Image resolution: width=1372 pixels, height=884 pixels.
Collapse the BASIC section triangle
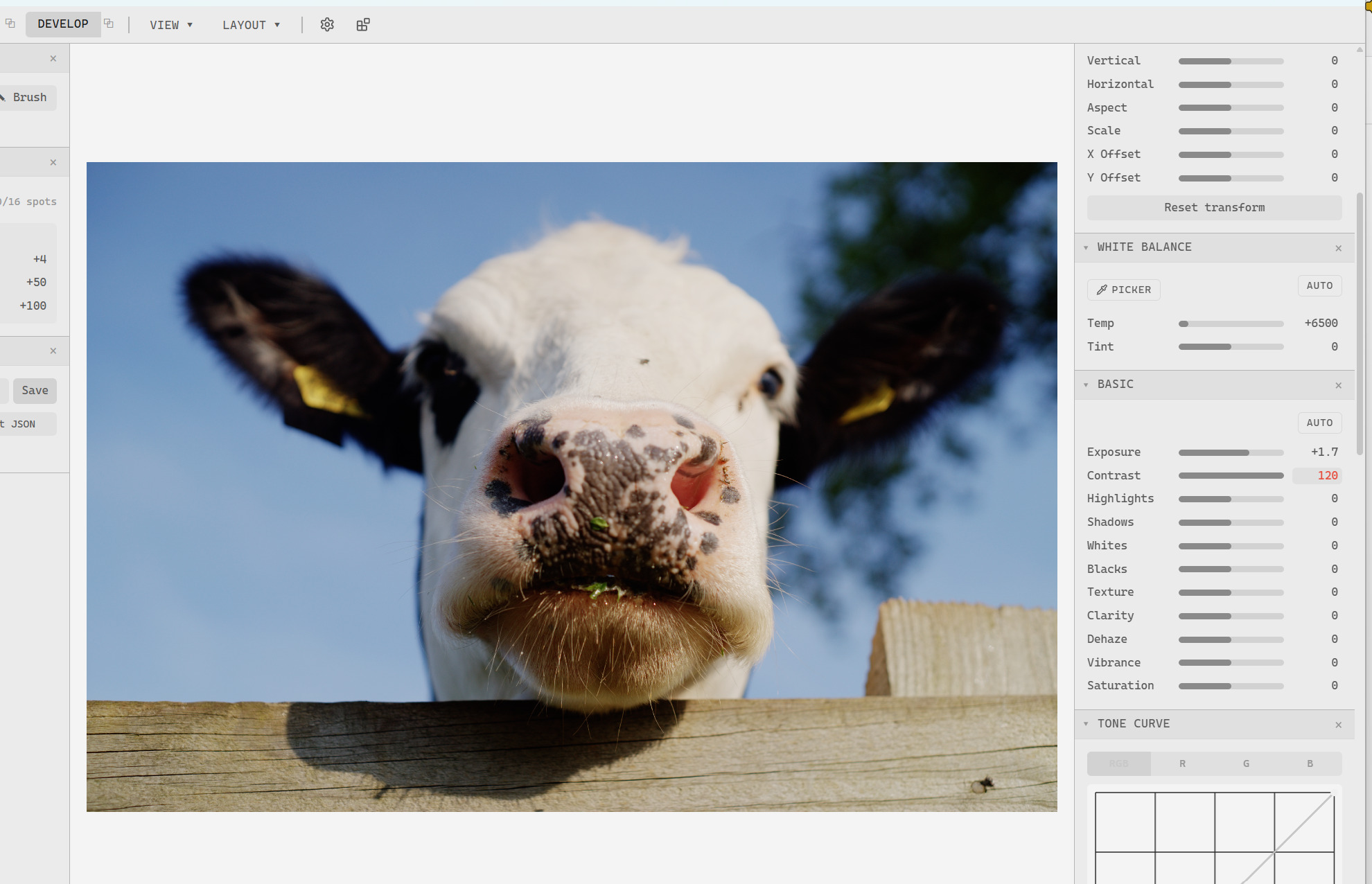coord(1086,384)
